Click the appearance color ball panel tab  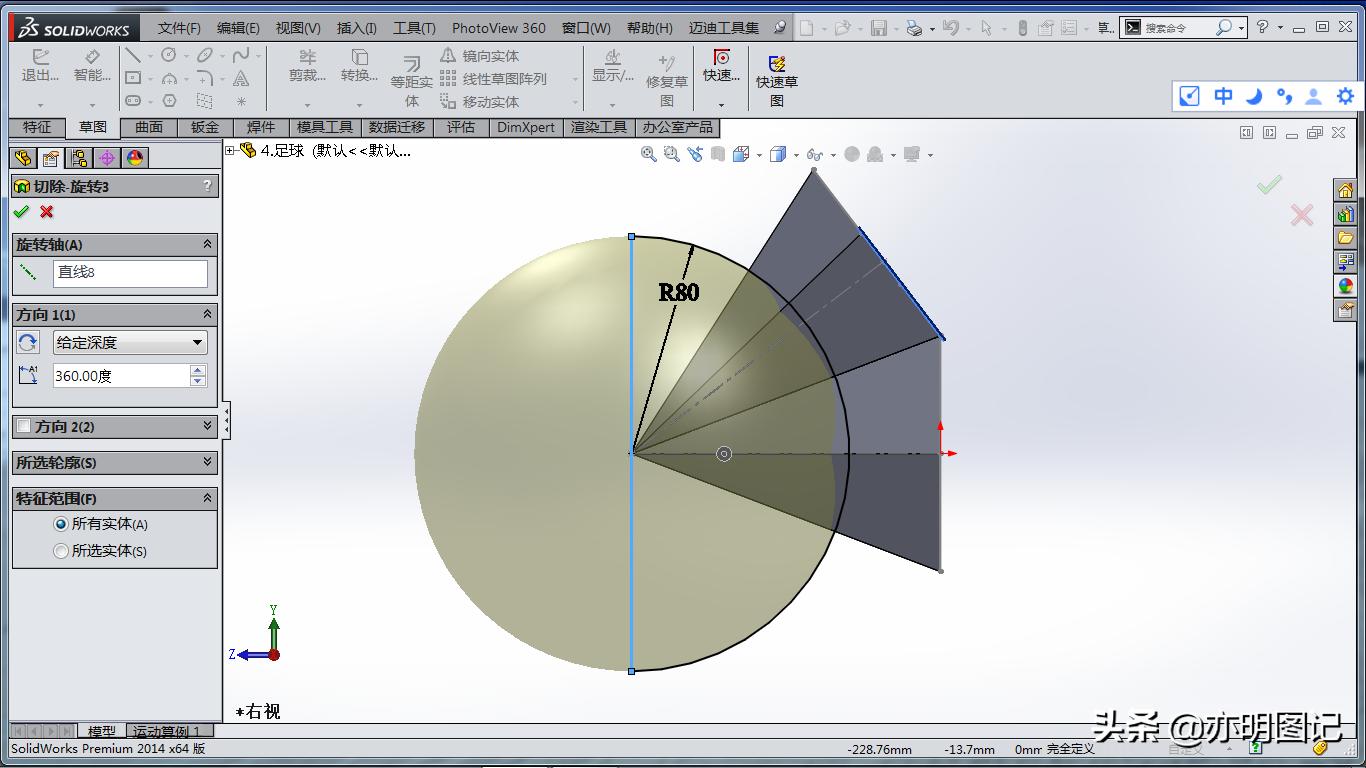[x=135, y=158]
